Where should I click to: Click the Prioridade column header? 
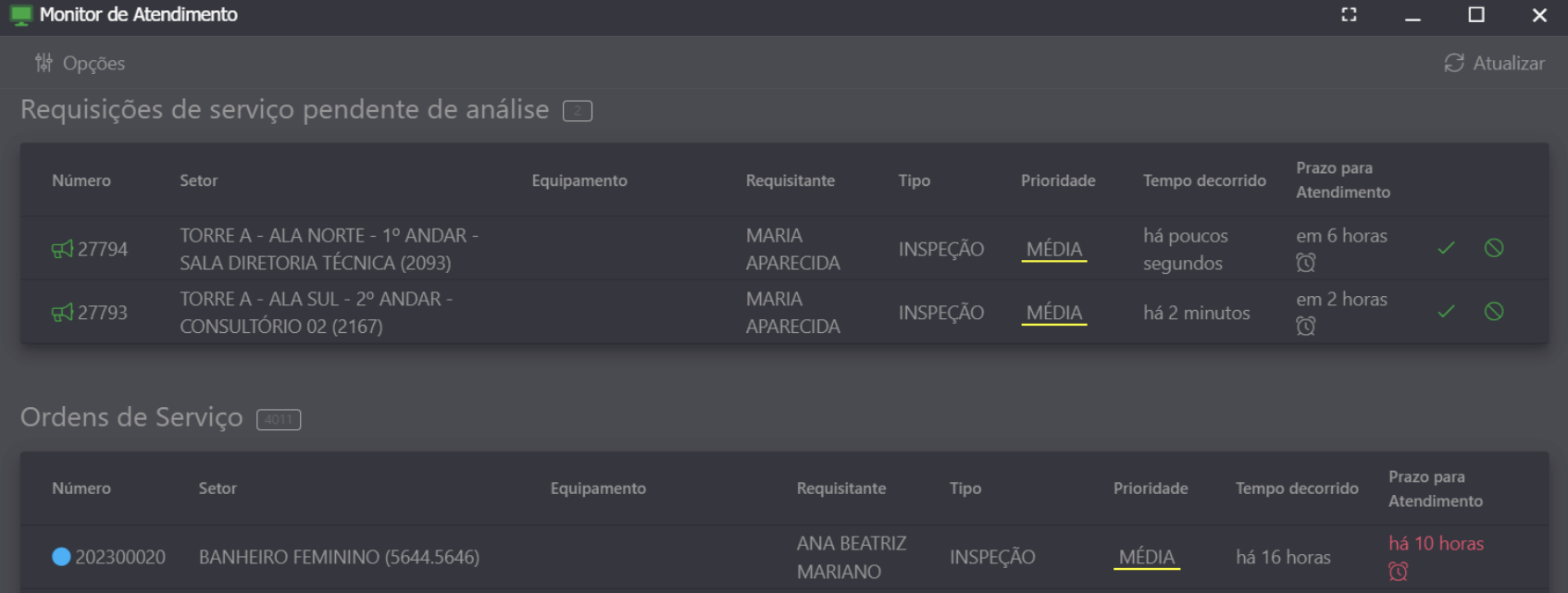(1057, 180)
